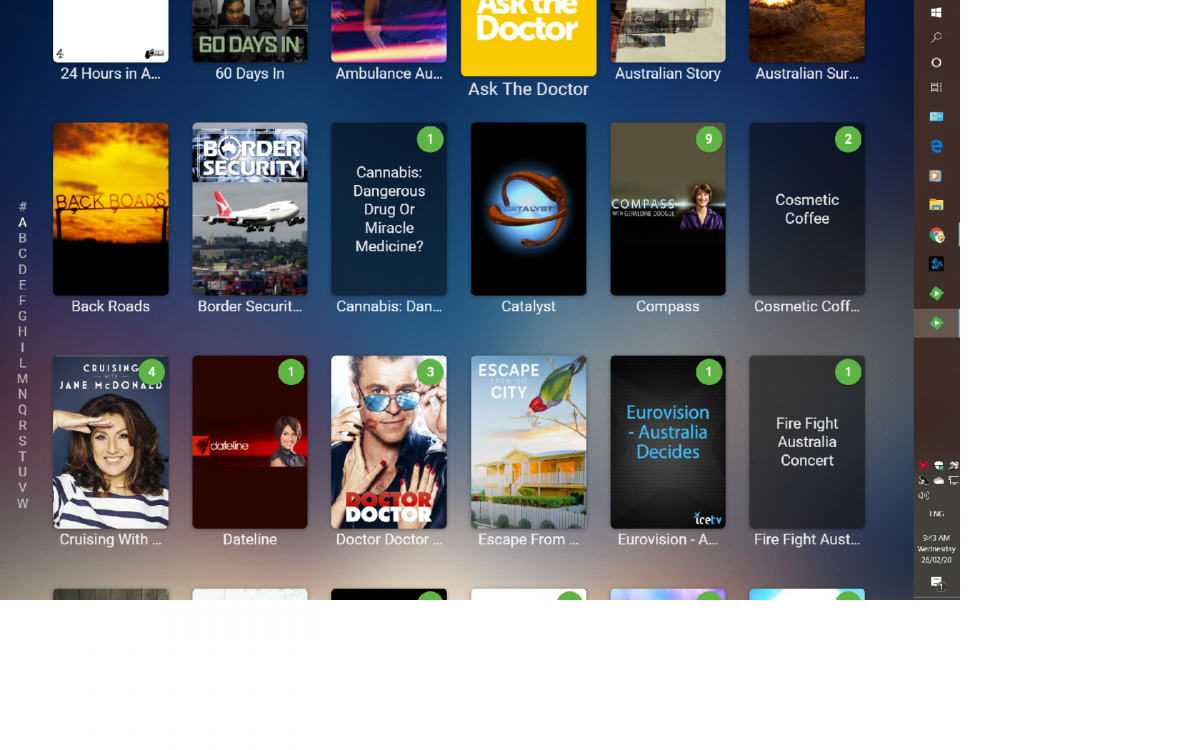Screen dimensions: 1200x750
Task: Open the Compass show poster
Action: (x=668, y=209)
